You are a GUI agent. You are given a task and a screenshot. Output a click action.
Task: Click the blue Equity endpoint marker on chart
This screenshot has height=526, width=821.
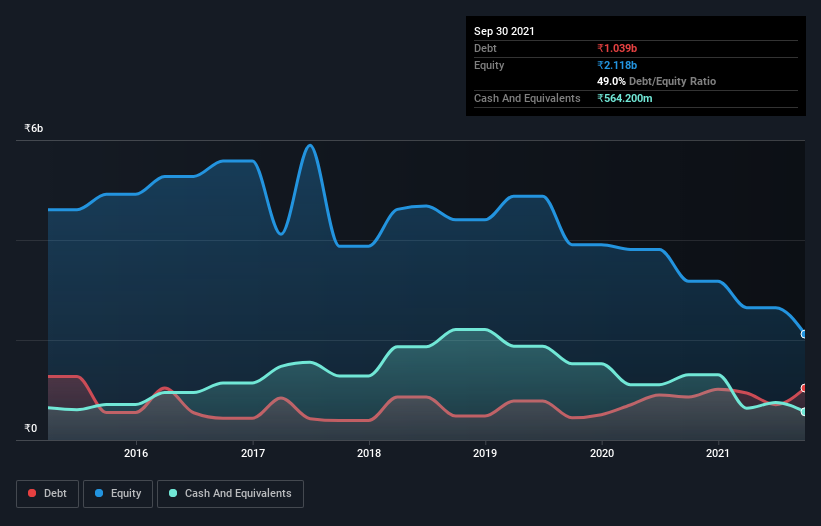click(x=803, y=334)
